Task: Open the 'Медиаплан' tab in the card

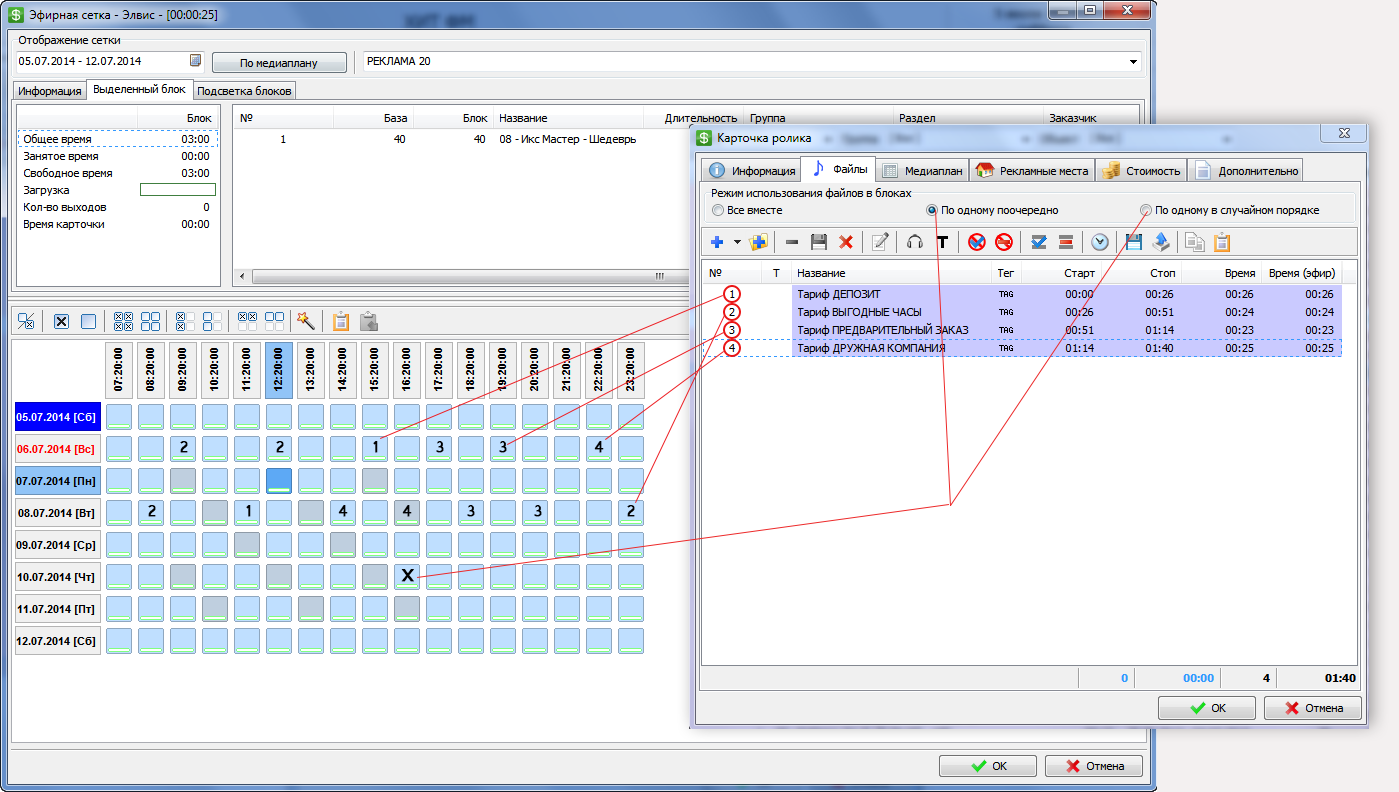Action: tap(923, 170)
